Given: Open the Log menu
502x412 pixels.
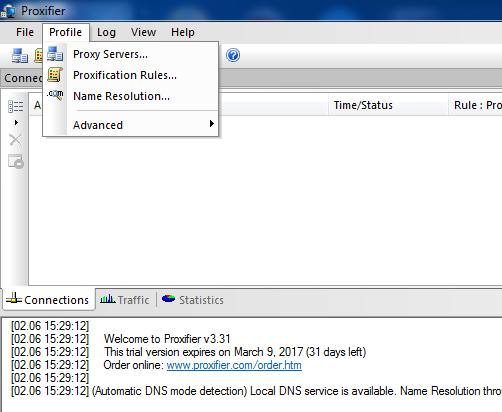Looking at the screenshot, I should coord(106,32).
